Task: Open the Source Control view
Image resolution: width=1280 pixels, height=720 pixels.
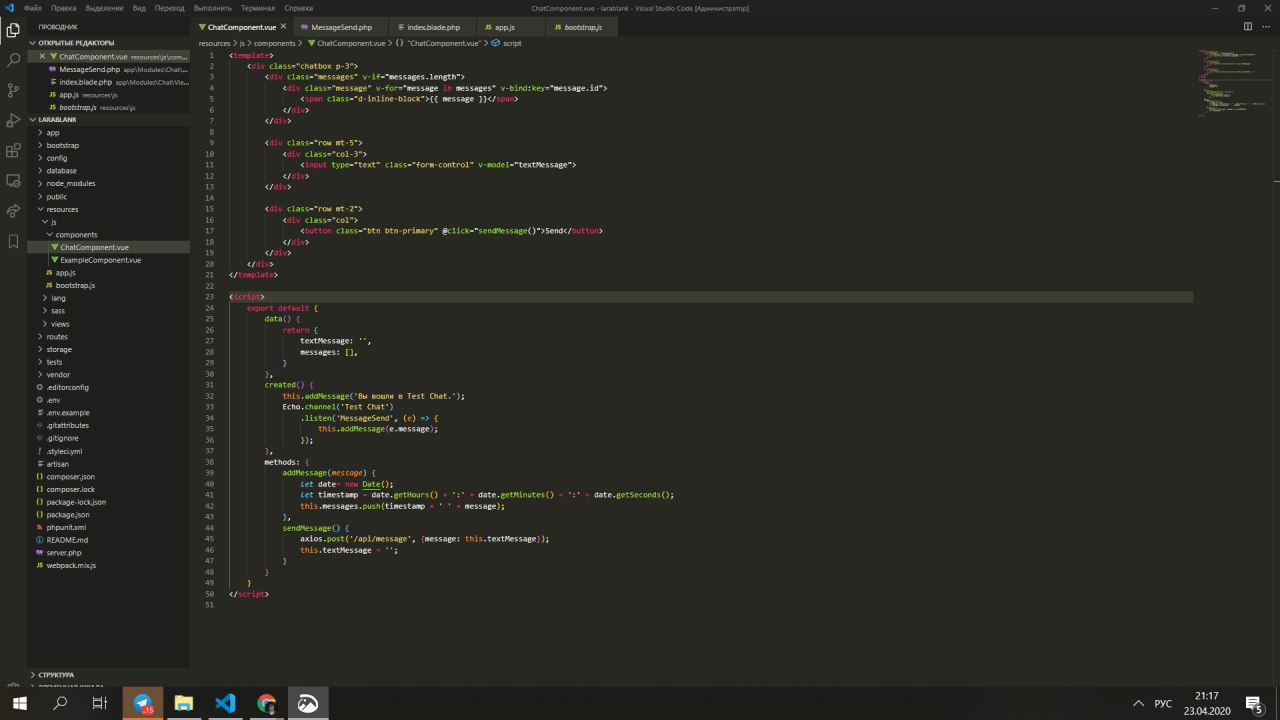Action: 13,90
